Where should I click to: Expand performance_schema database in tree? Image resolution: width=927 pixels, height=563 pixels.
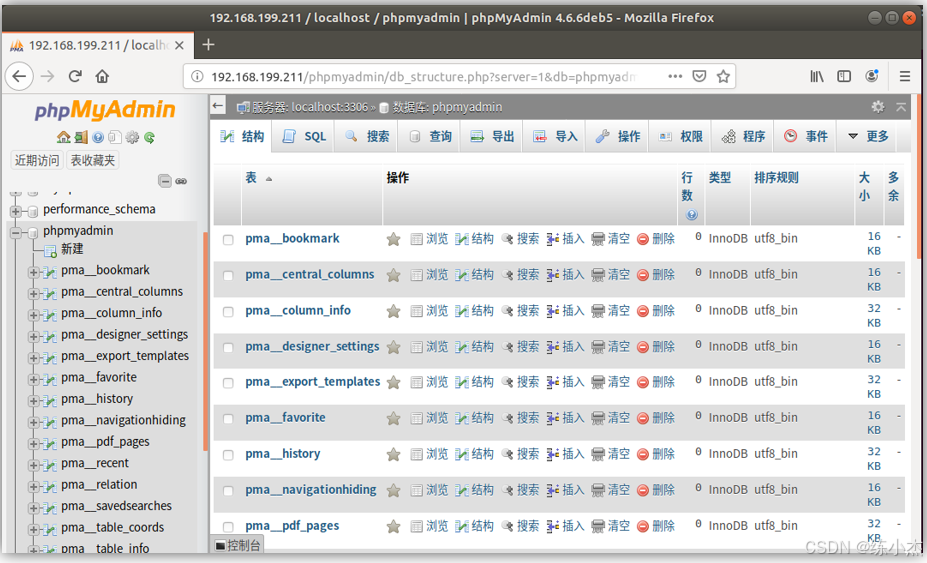[x=15, y=211]
